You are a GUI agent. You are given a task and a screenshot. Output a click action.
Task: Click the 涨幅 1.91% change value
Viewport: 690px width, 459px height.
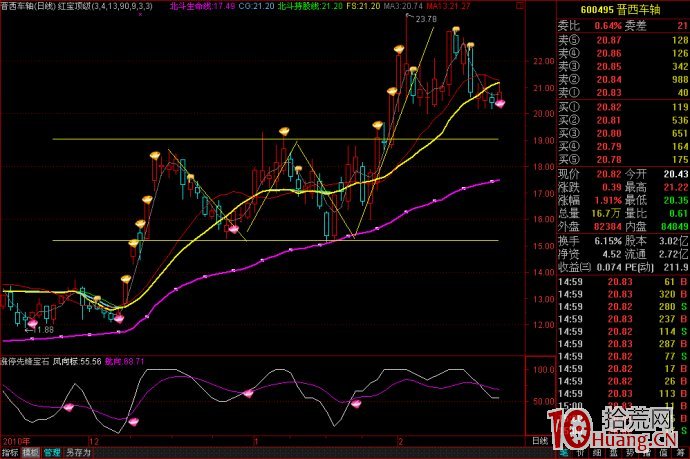(x=609, y=200)
